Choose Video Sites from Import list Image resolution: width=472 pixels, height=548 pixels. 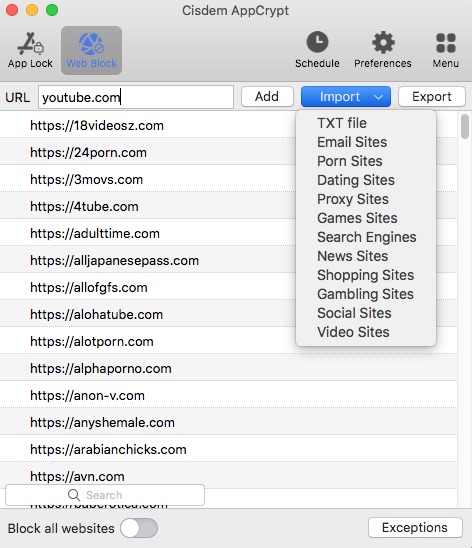(x=353, y=332)
